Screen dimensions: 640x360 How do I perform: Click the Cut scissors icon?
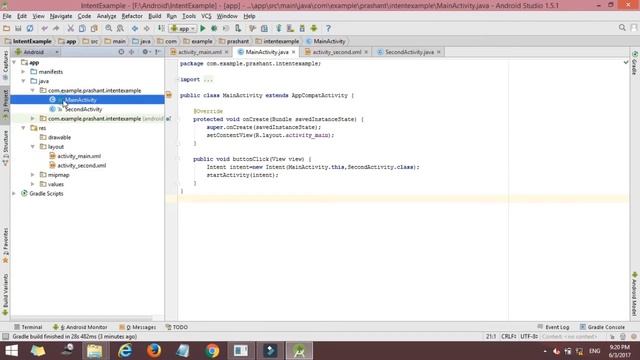pos(71,29)
